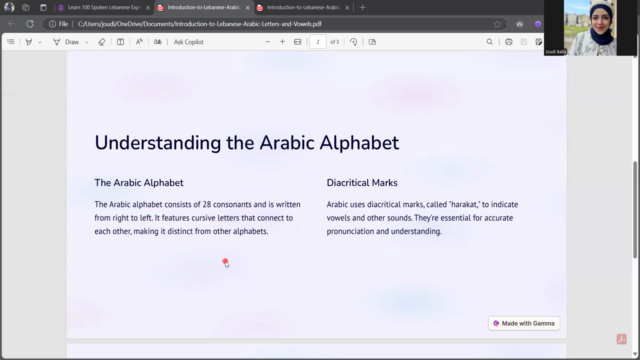Click the Made with Gamma badge

click(x=524, y=323)
